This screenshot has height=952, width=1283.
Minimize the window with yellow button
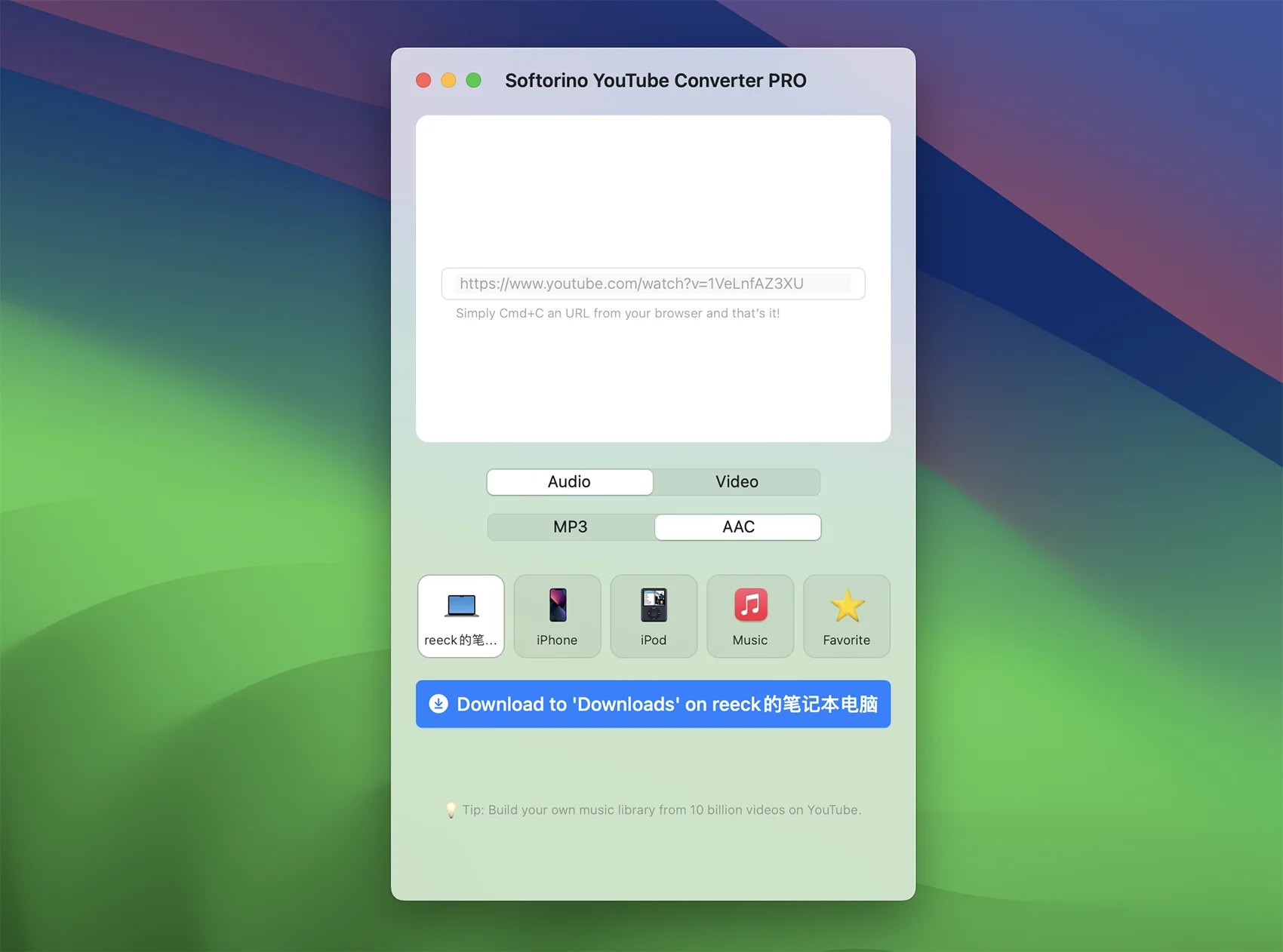(x=448, y=80)
